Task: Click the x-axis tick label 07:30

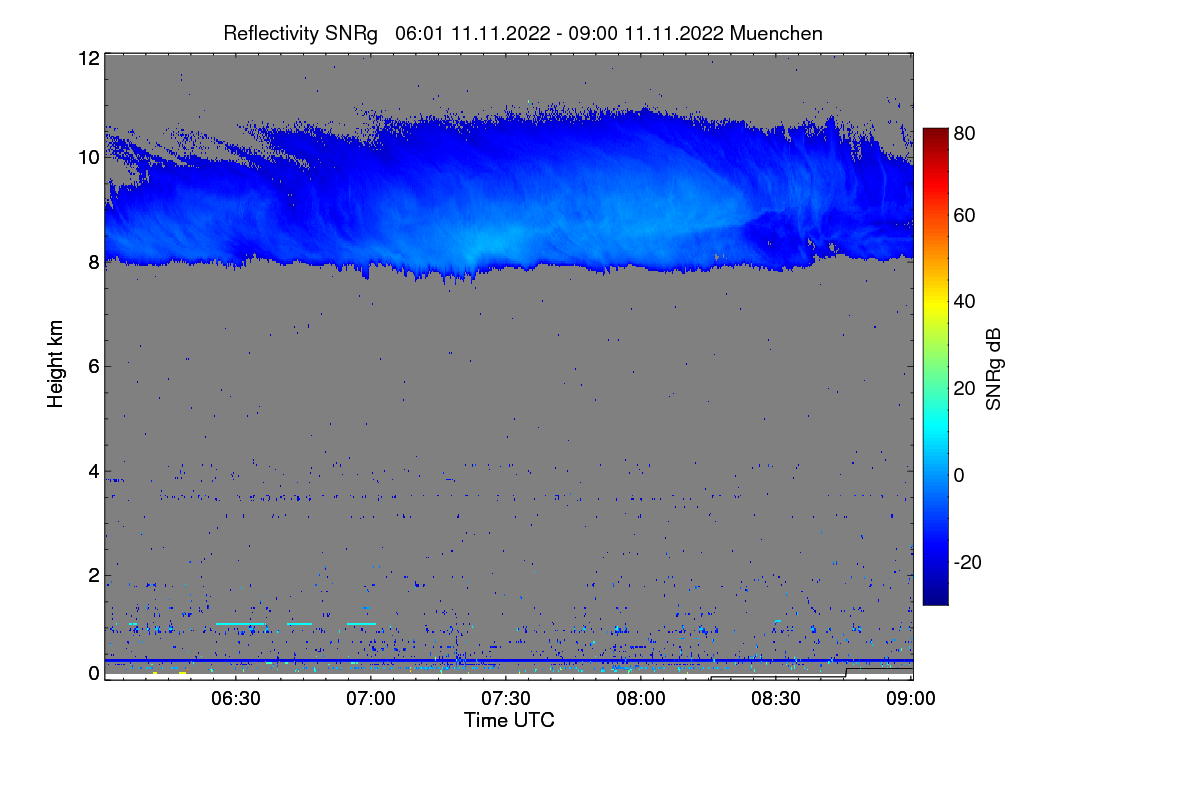Action: [506, 698]
